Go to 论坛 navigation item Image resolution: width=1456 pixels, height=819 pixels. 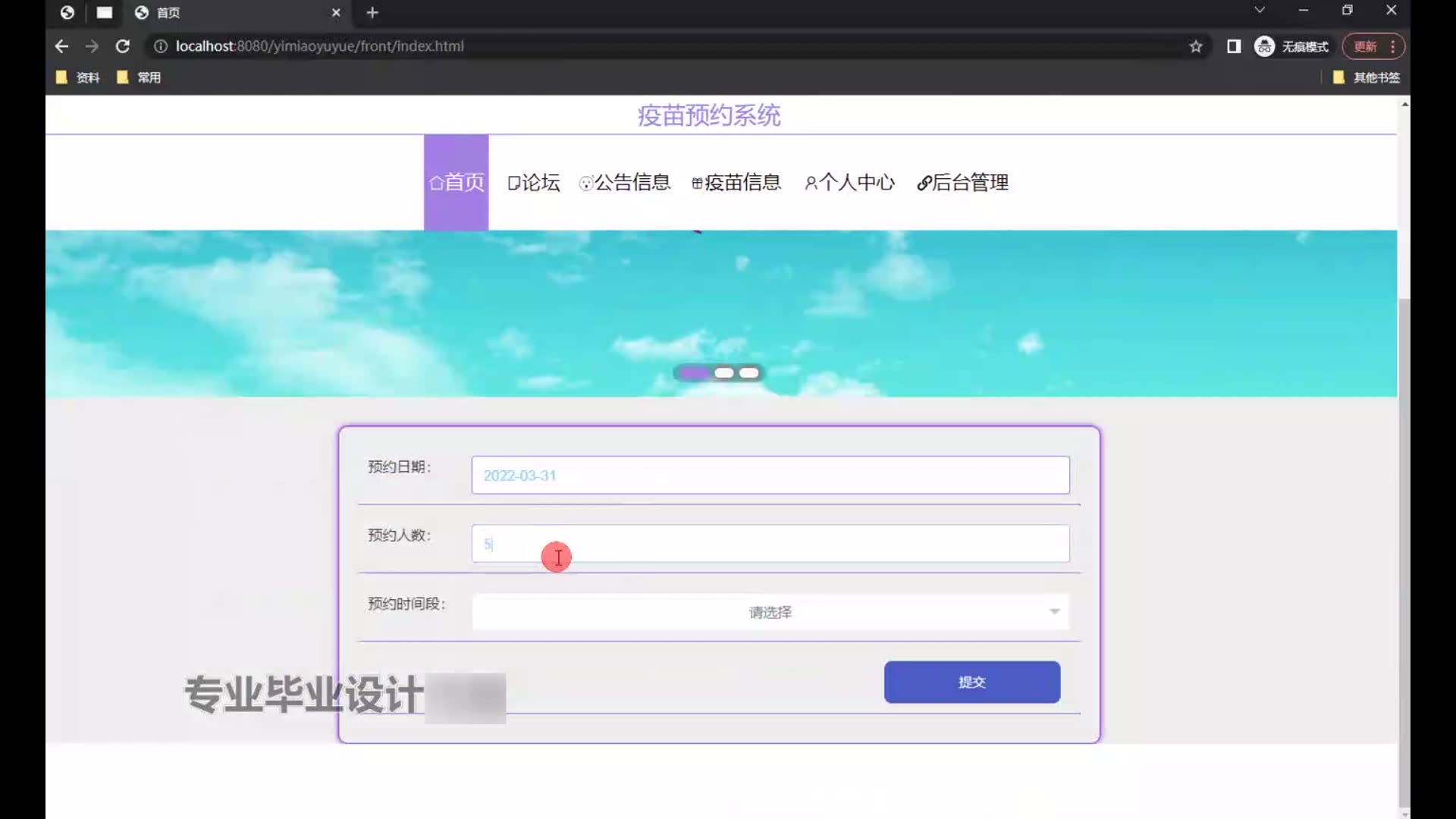pos(534,183)
